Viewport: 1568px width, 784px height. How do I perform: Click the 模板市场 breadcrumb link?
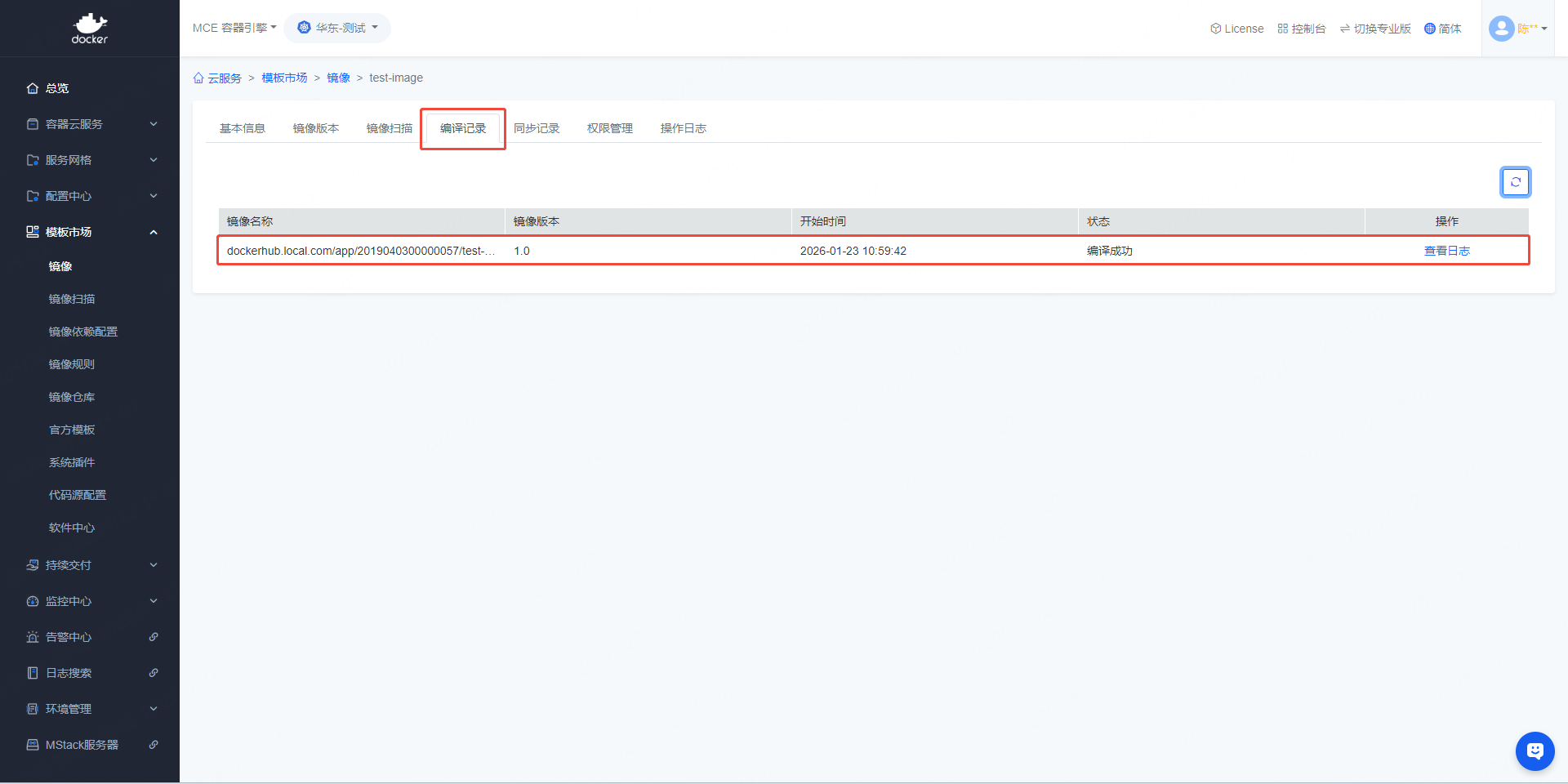284,78
